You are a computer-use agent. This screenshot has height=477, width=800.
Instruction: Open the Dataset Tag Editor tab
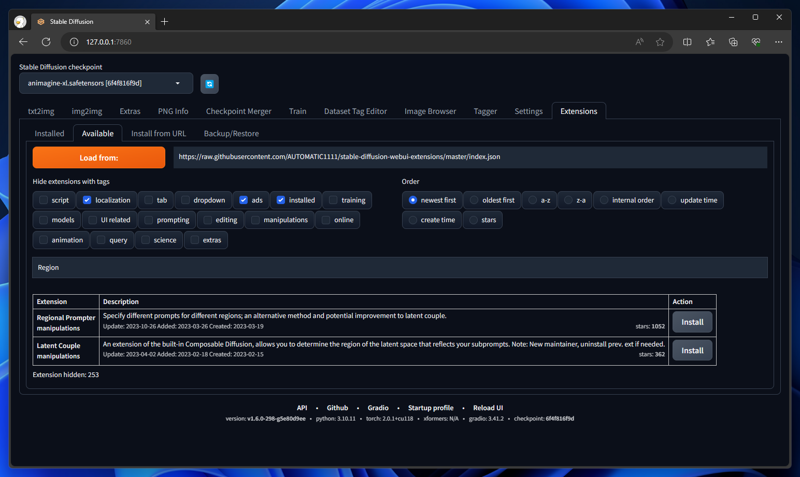click(355, 111)
